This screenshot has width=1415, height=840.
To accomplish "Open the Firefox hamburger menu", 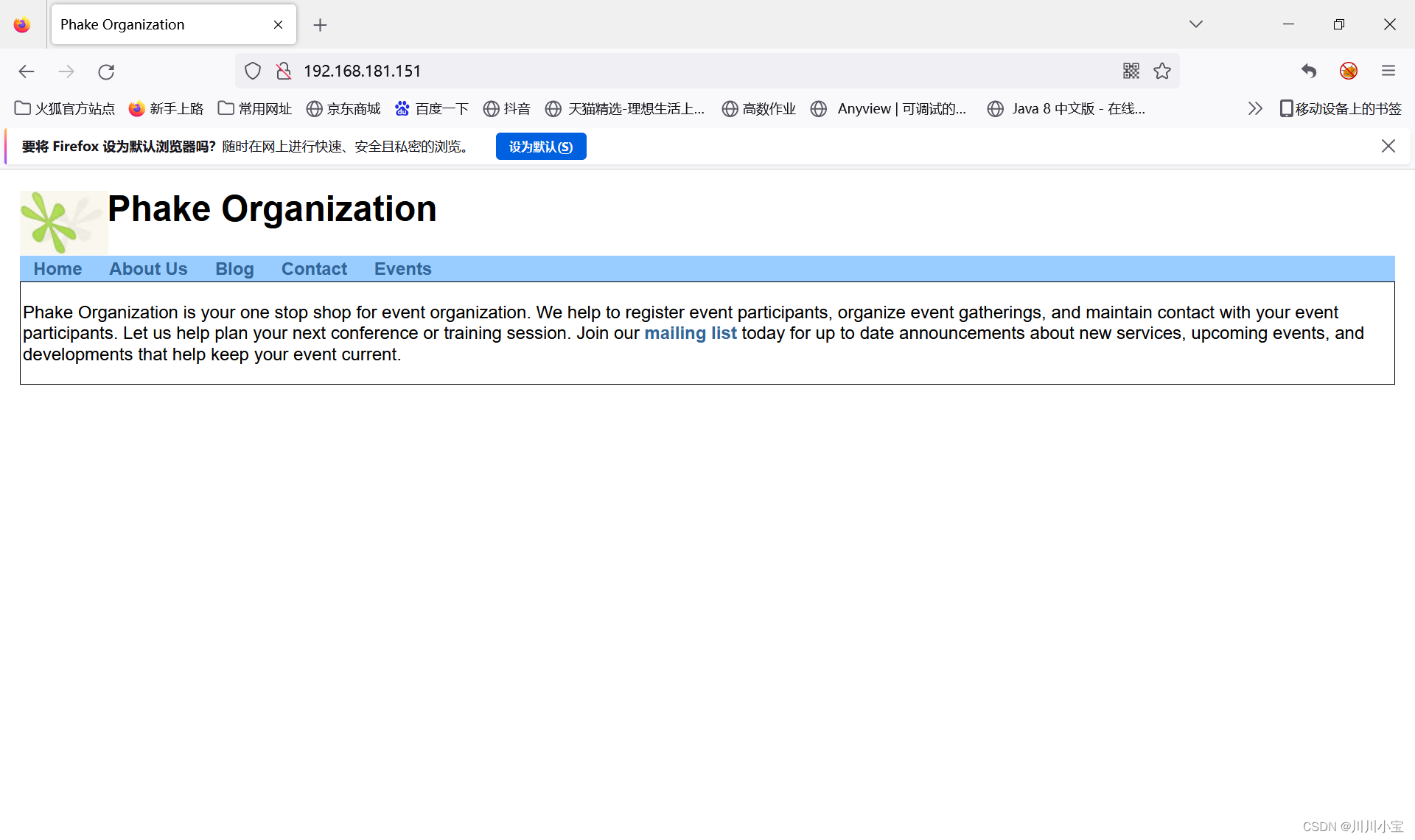I will pyautogui.click(x=1388, y=71).
